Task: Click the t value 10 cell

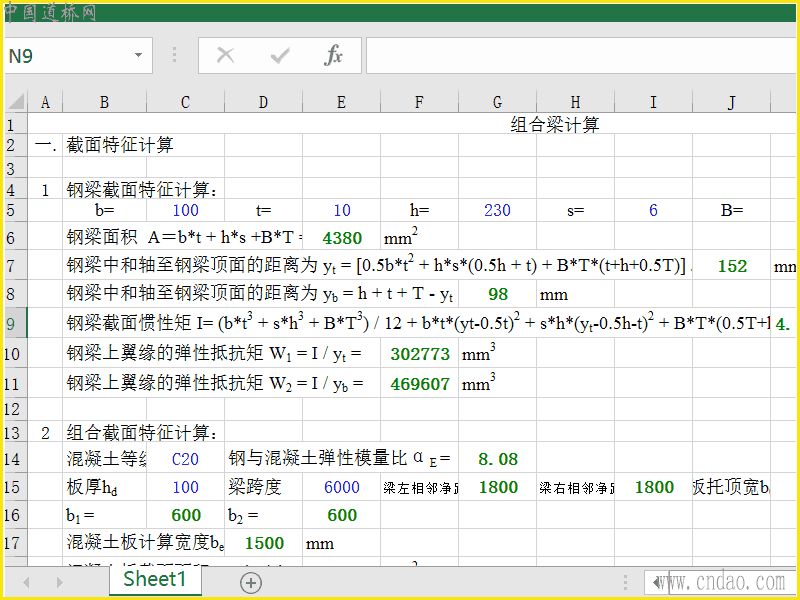Action: pos(341,210)
